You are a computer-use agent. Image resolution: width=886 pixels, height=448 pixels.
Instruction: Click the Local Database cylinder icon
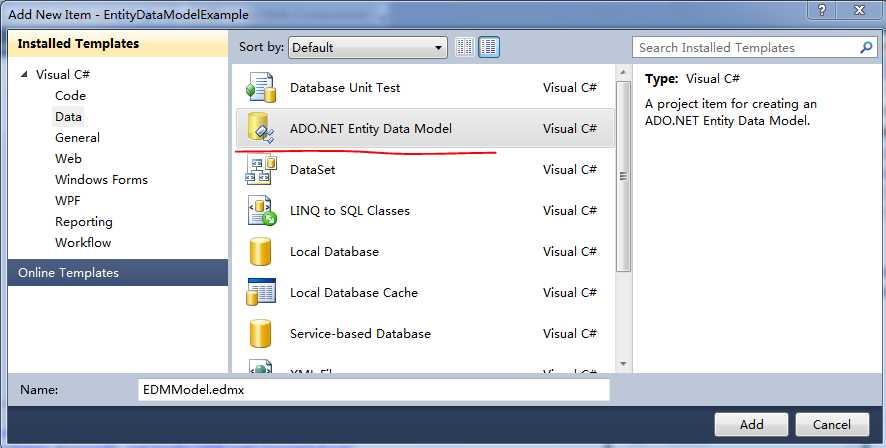pyautogui.click(x=260, y=251)
